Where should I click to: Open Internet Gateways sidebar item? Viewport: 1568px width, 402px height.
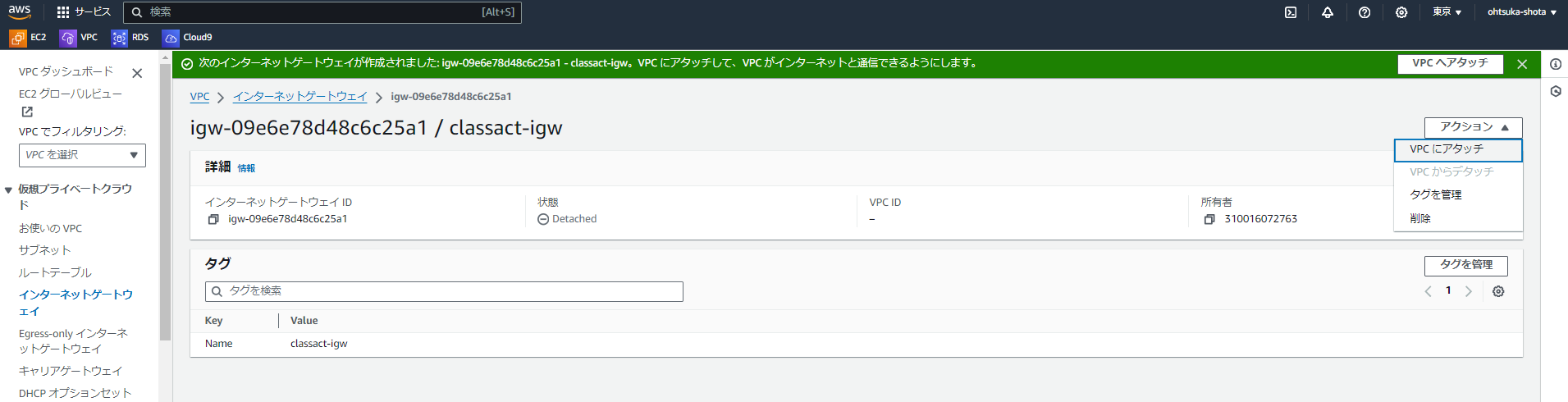pyautogui.click(x=75, y=303)
